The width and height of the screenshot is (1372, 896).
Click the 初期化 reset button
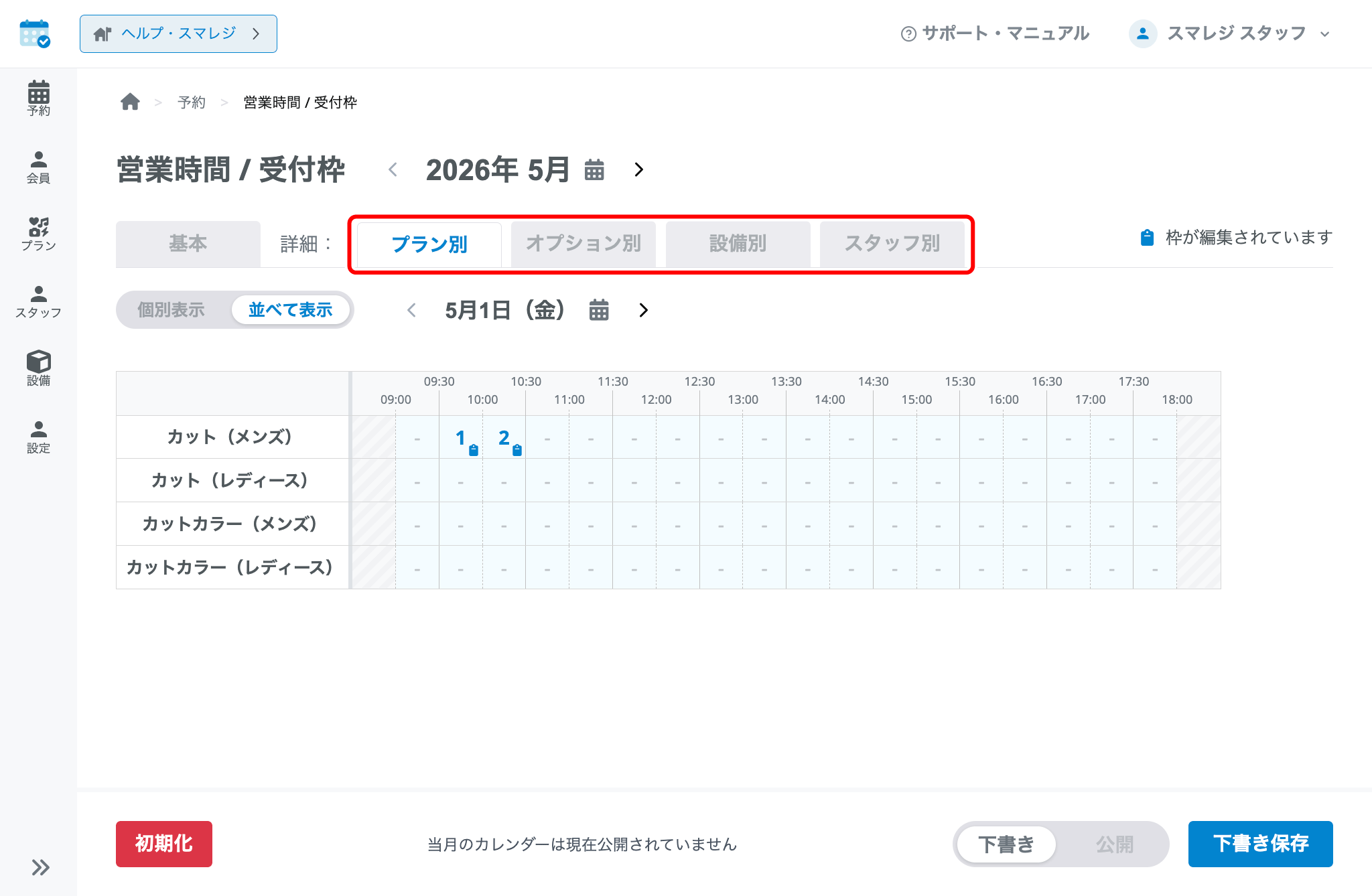(164, 844)
